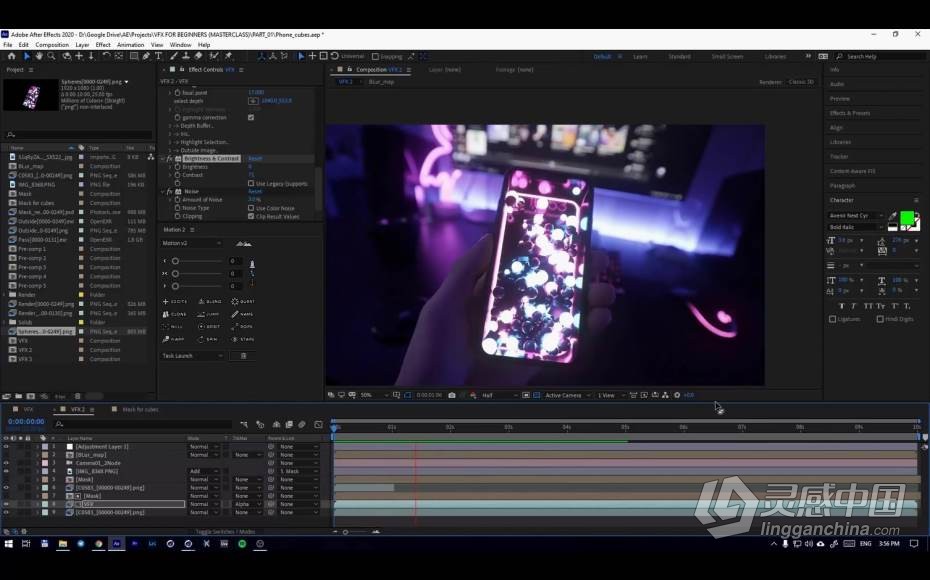Enable the Hindi Digits checkbox

pos(880,319)
